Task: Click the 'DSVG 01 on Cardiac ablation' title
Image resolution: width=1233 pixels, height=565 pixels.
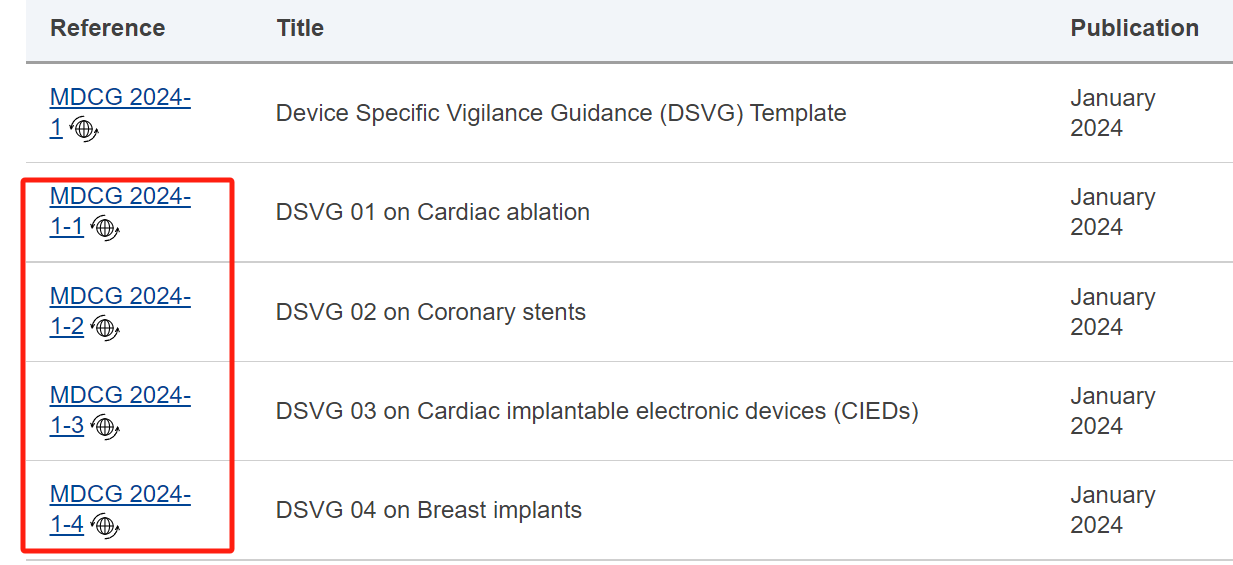Action: point(433,212)
